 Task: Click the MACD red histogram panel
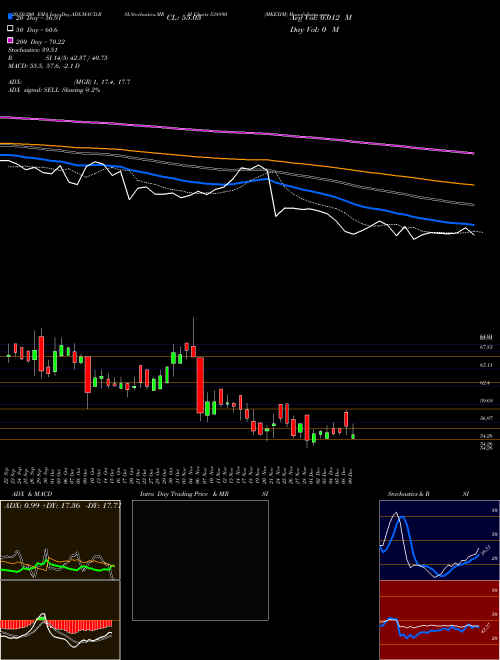(x=60, y=620)
